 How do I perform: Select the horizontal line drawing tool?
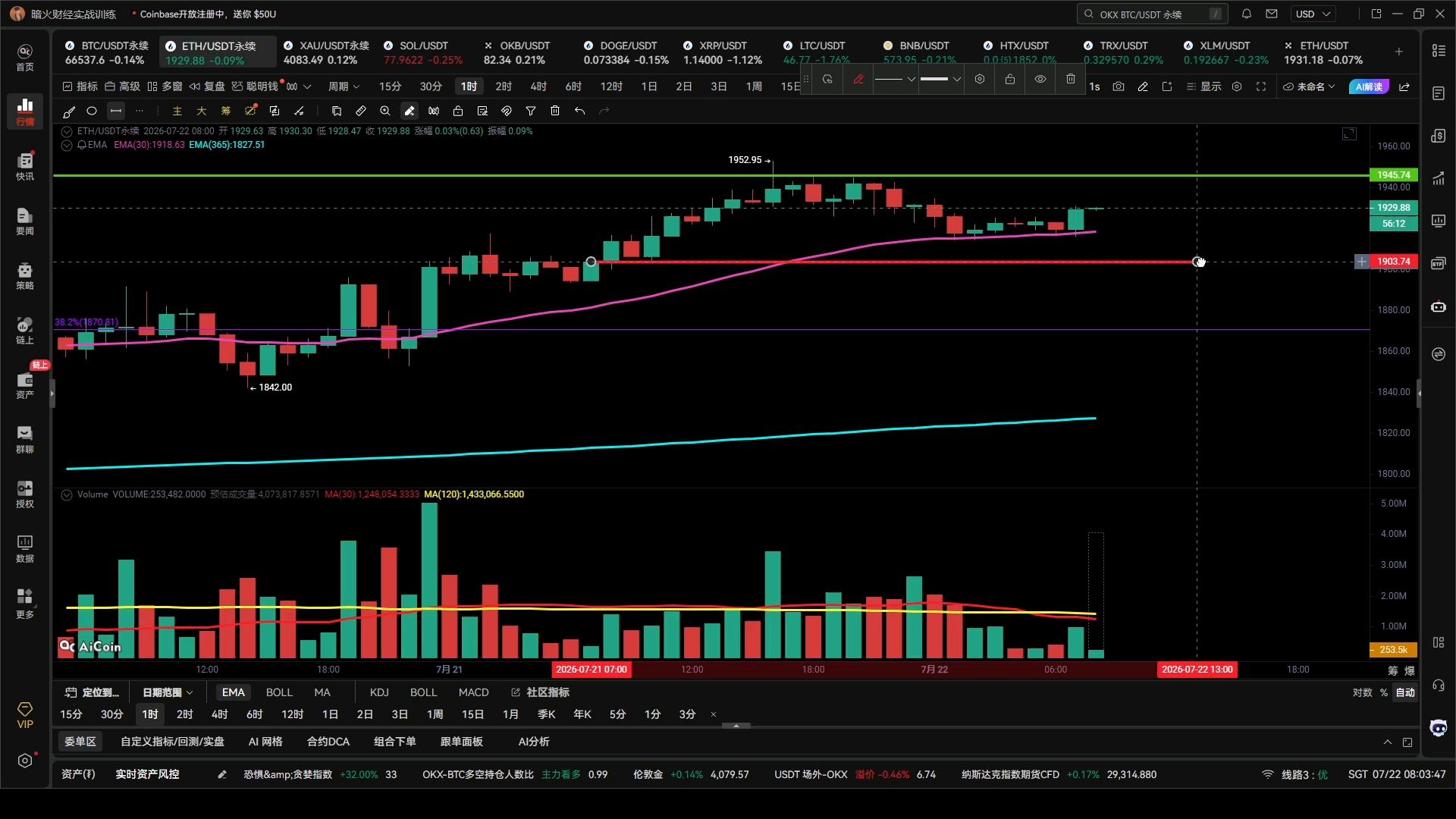(116, 111)
